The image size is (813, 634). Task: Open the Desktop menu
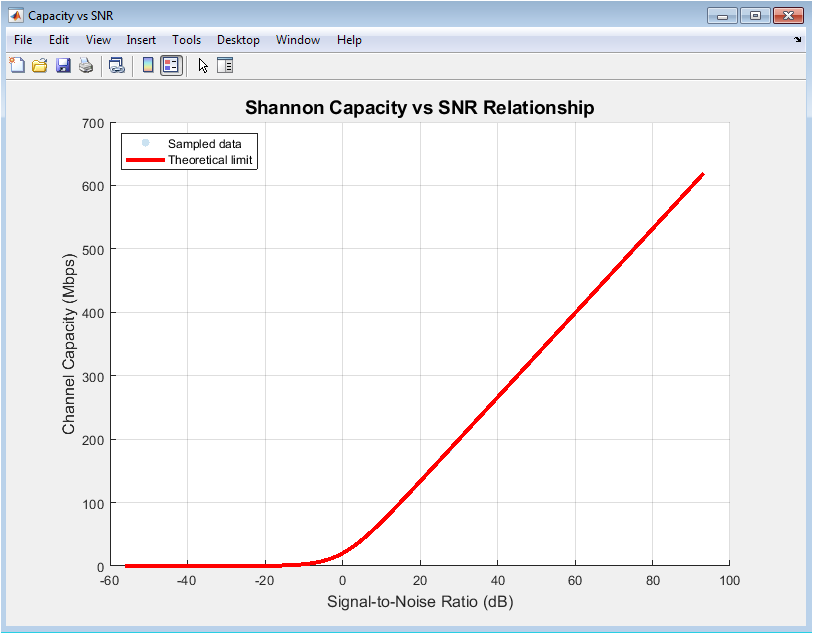pyautogui.click(x=238, y=40)
